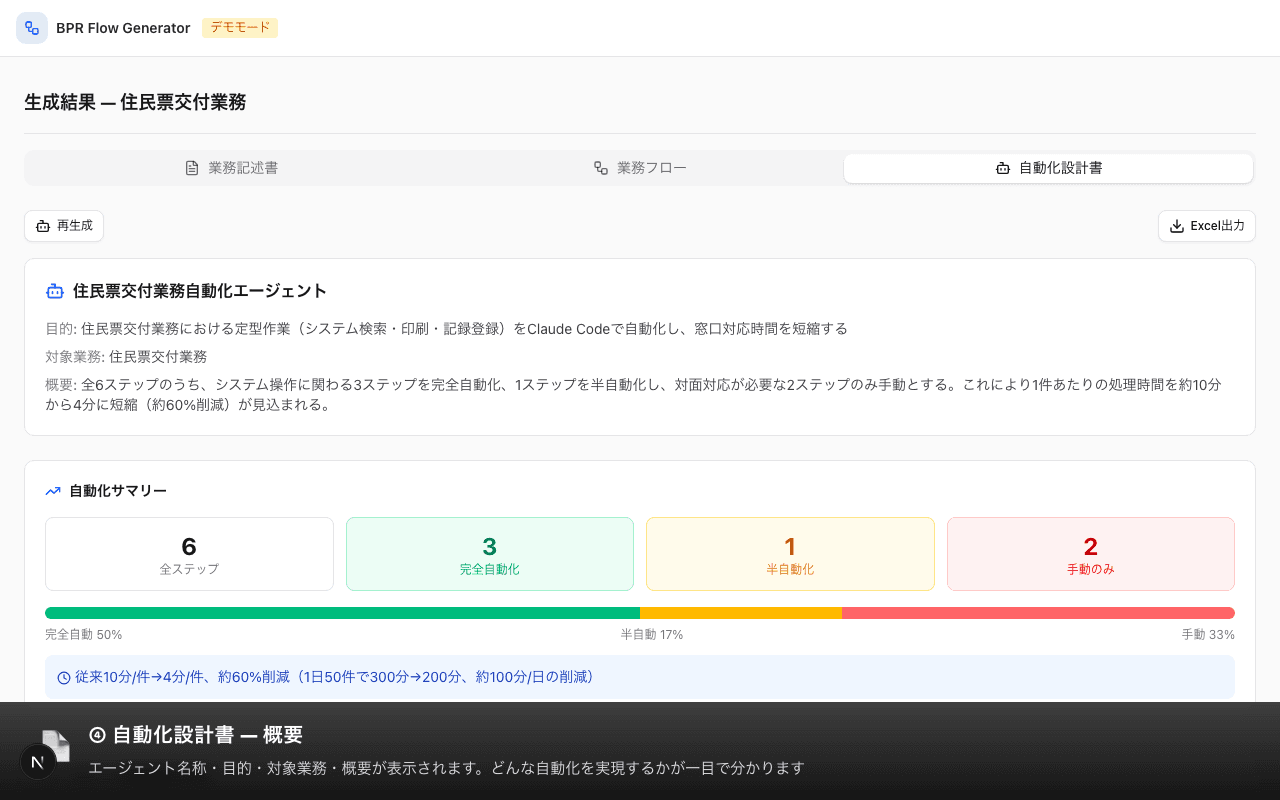This screenshot has height=800, width=1280.
Task: Select the 自動化設計書 tab
Action: [x=1048, y=167]
